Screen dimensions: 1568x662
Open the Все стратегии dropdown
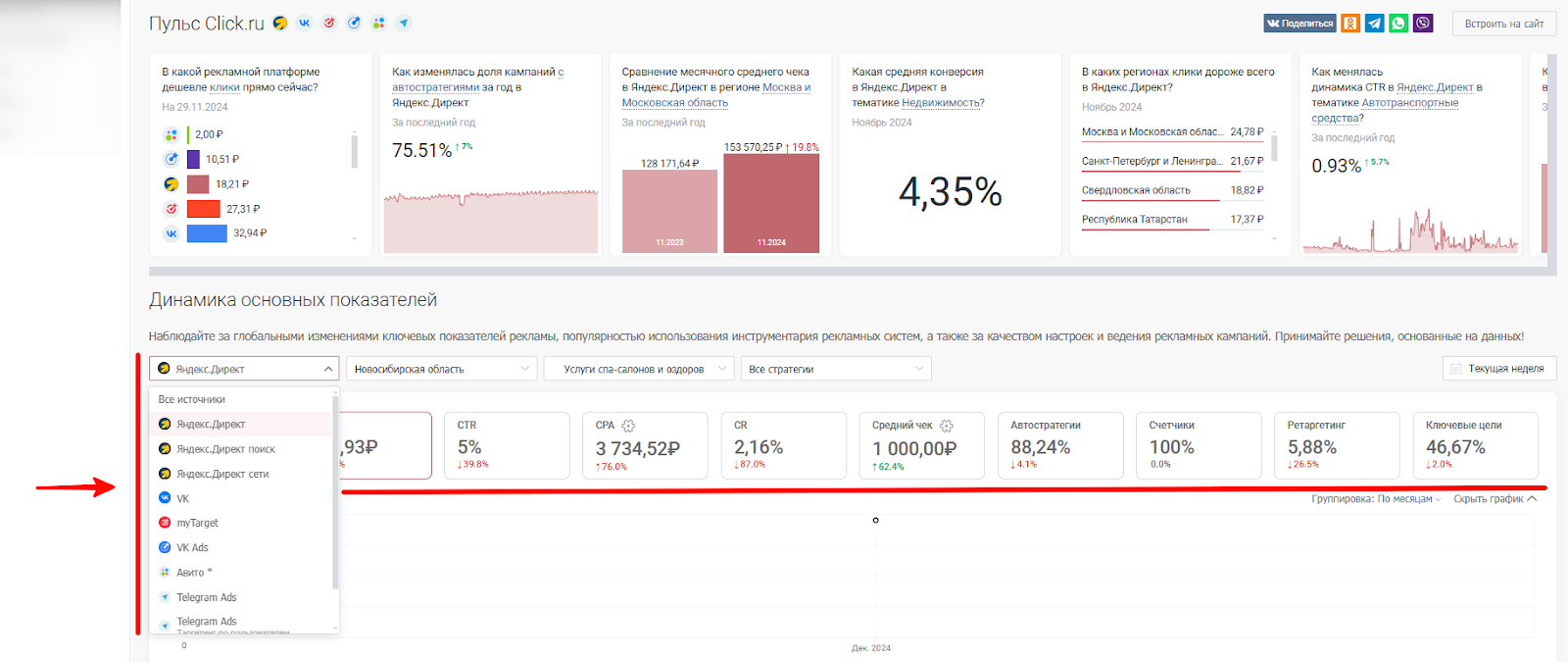tap(836, 369)
